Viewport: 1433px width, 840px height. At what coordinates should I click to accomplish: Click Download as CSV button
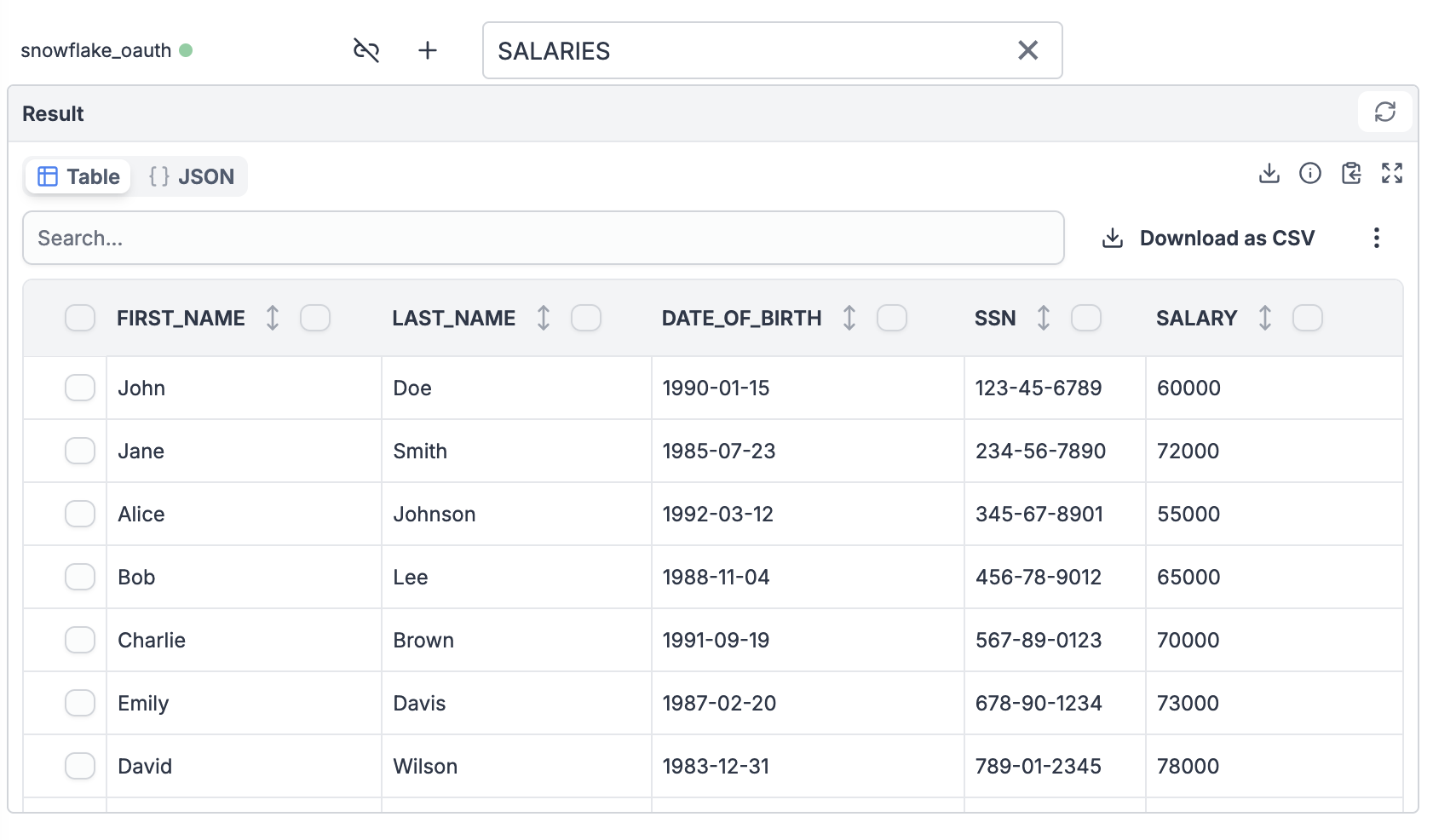[1209, 239]
